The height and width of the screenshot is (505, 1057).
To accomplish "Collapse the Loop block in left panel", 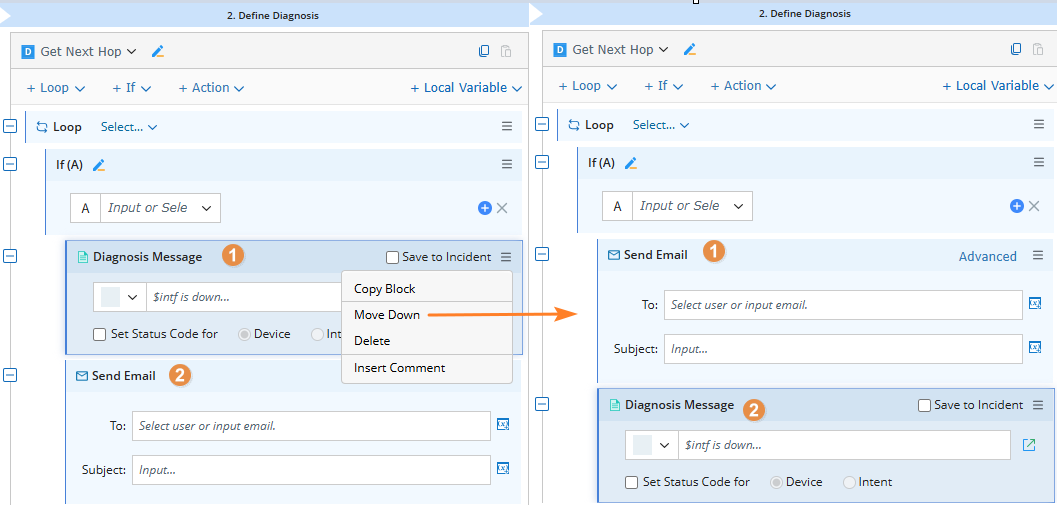I will coord(10,126).
